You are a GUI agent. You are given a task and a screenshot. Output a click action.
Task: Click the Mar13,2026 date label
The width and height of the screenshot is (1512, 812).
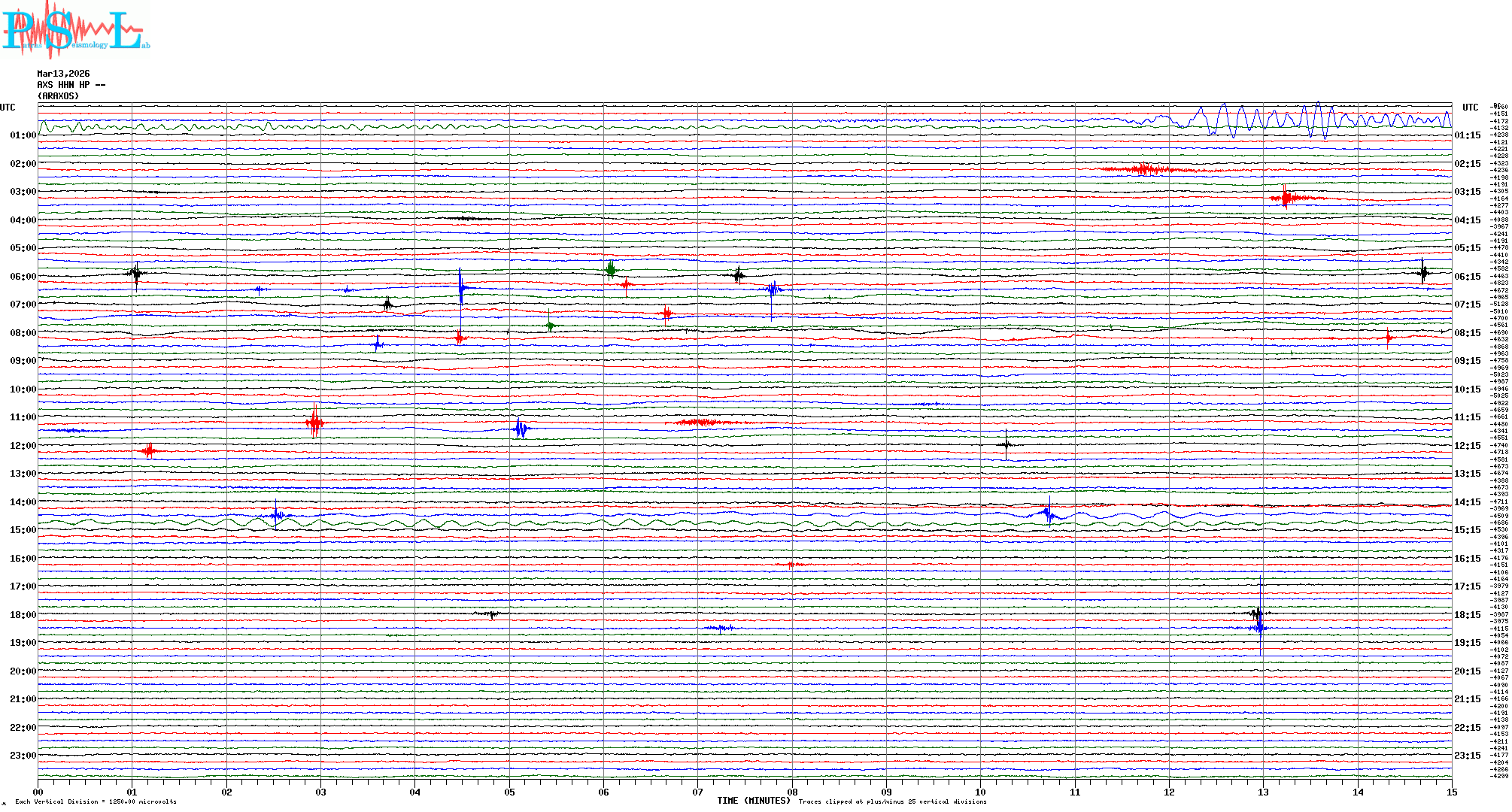click(63, 74)
